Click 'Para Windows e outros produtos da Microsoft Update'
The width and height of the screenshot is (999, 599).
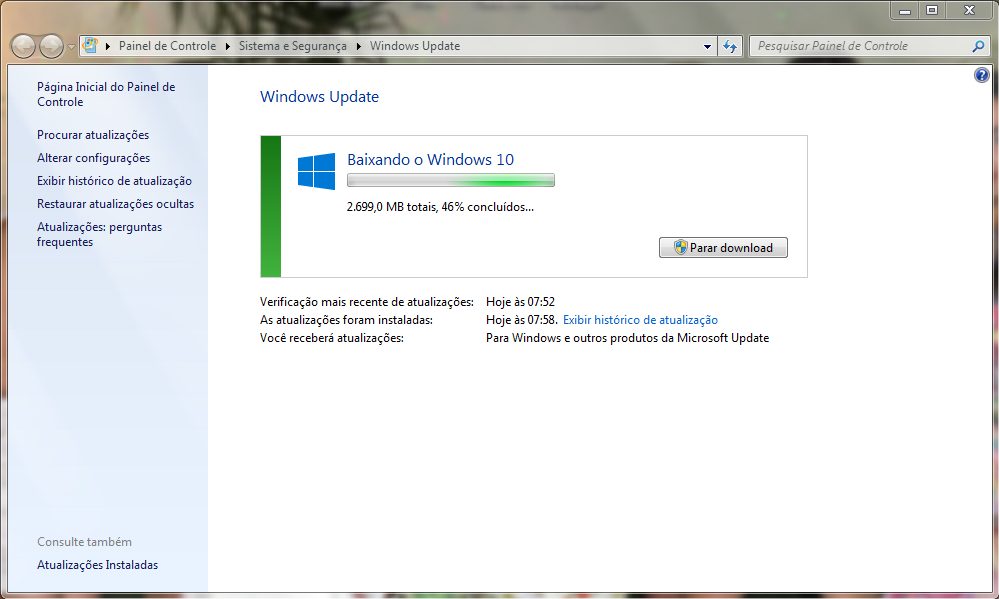pos(628,338)
